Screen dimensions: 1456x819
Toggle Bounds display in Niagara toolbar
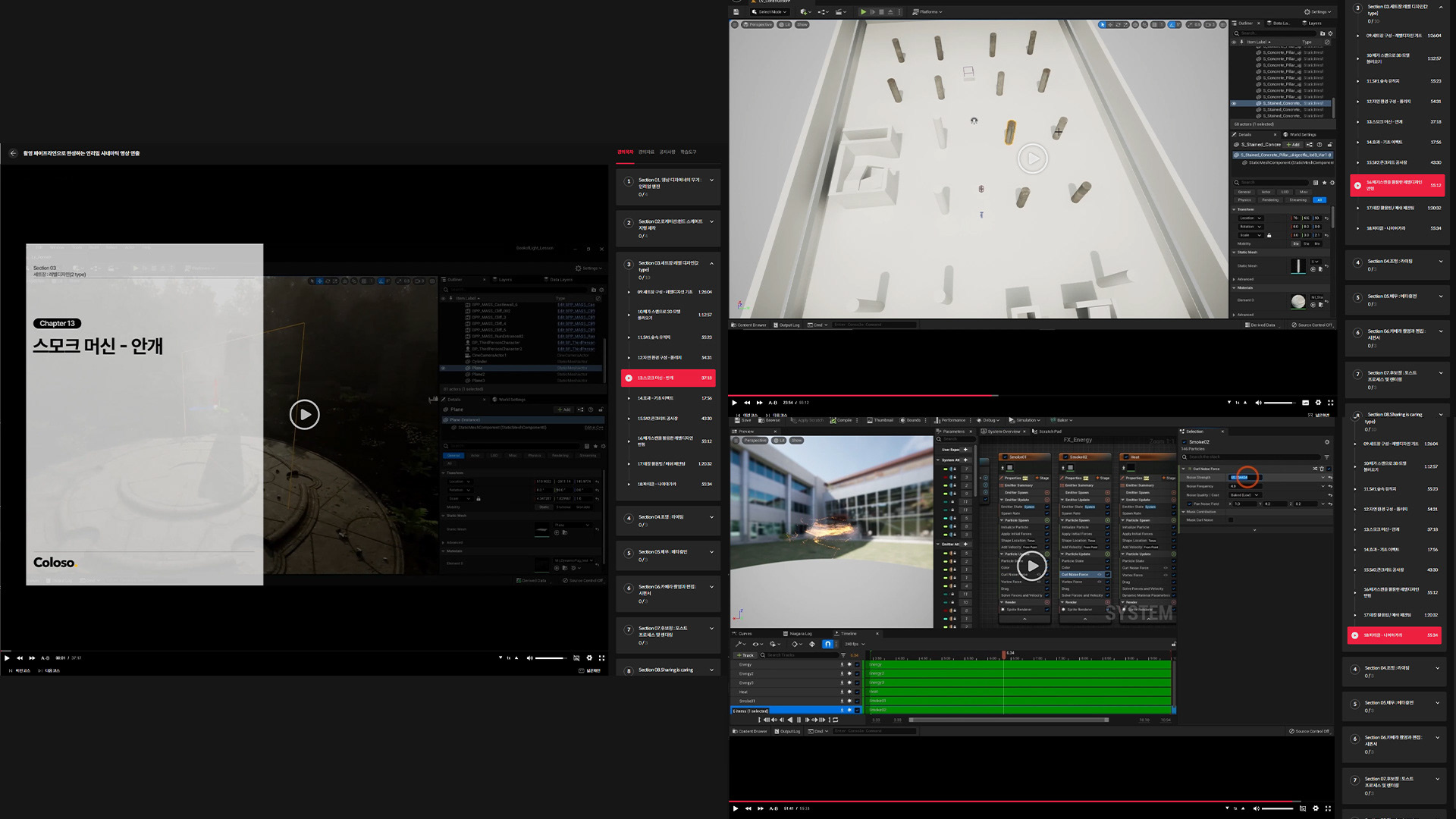pos(910,420)
